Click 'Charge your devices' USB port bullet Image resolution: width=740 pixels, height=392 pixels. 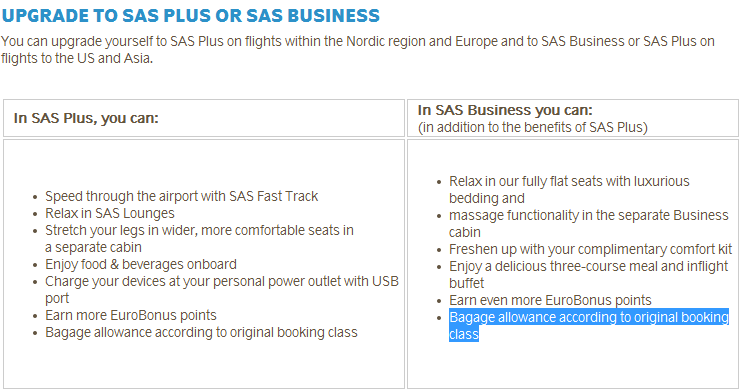pos(222,290)
